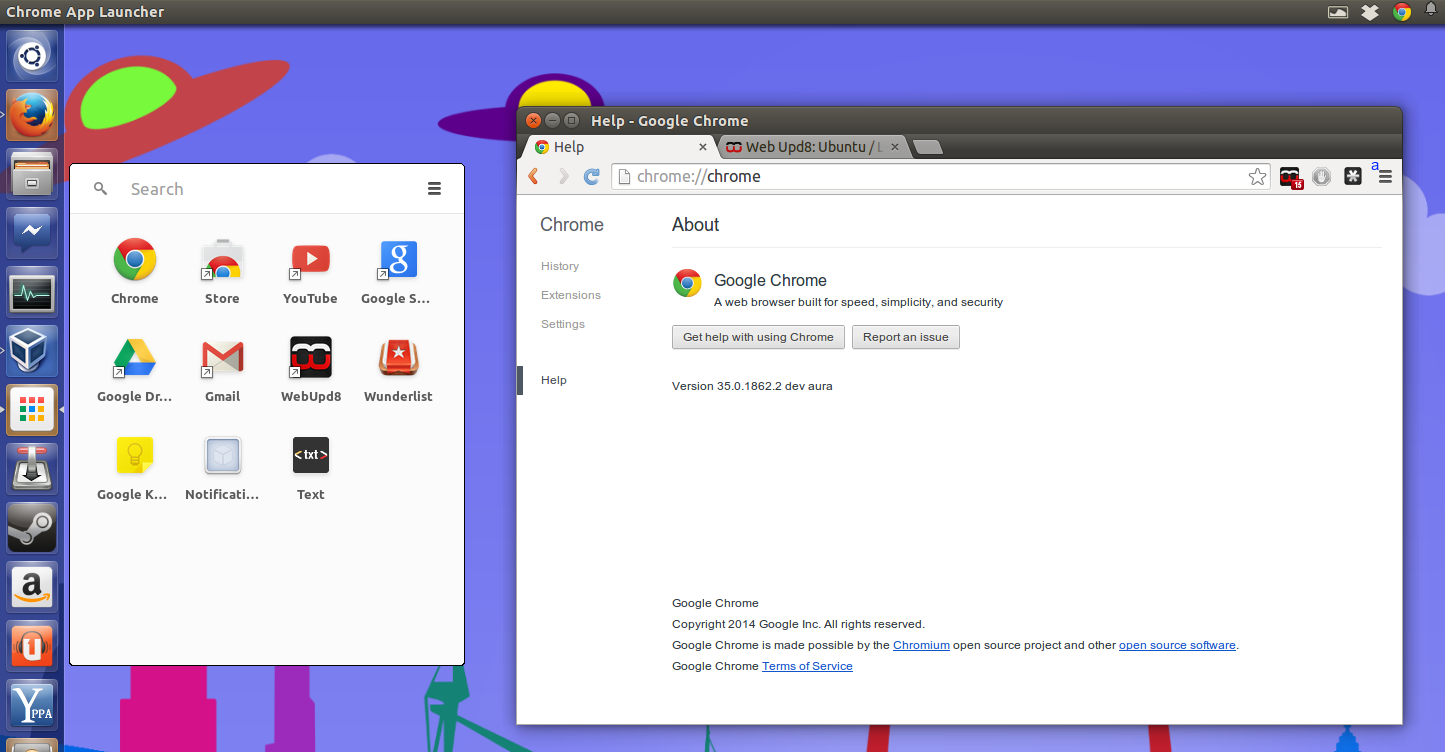Launch VirtualBox from the Unity launcher
This screenshot has width=1445, height=752.
tap(32, 351)
